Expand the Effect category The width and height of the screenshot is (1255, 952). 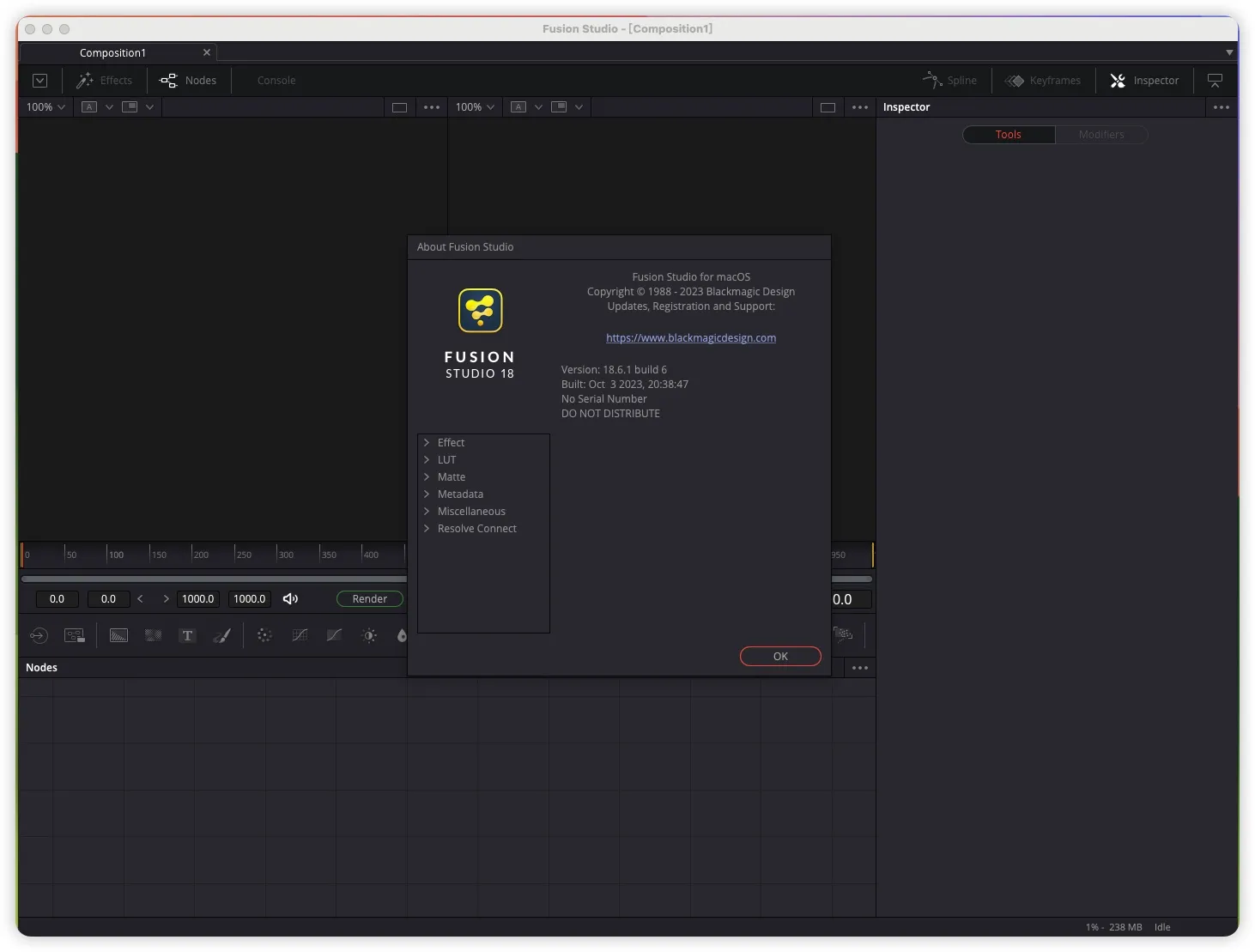[426, 443]
